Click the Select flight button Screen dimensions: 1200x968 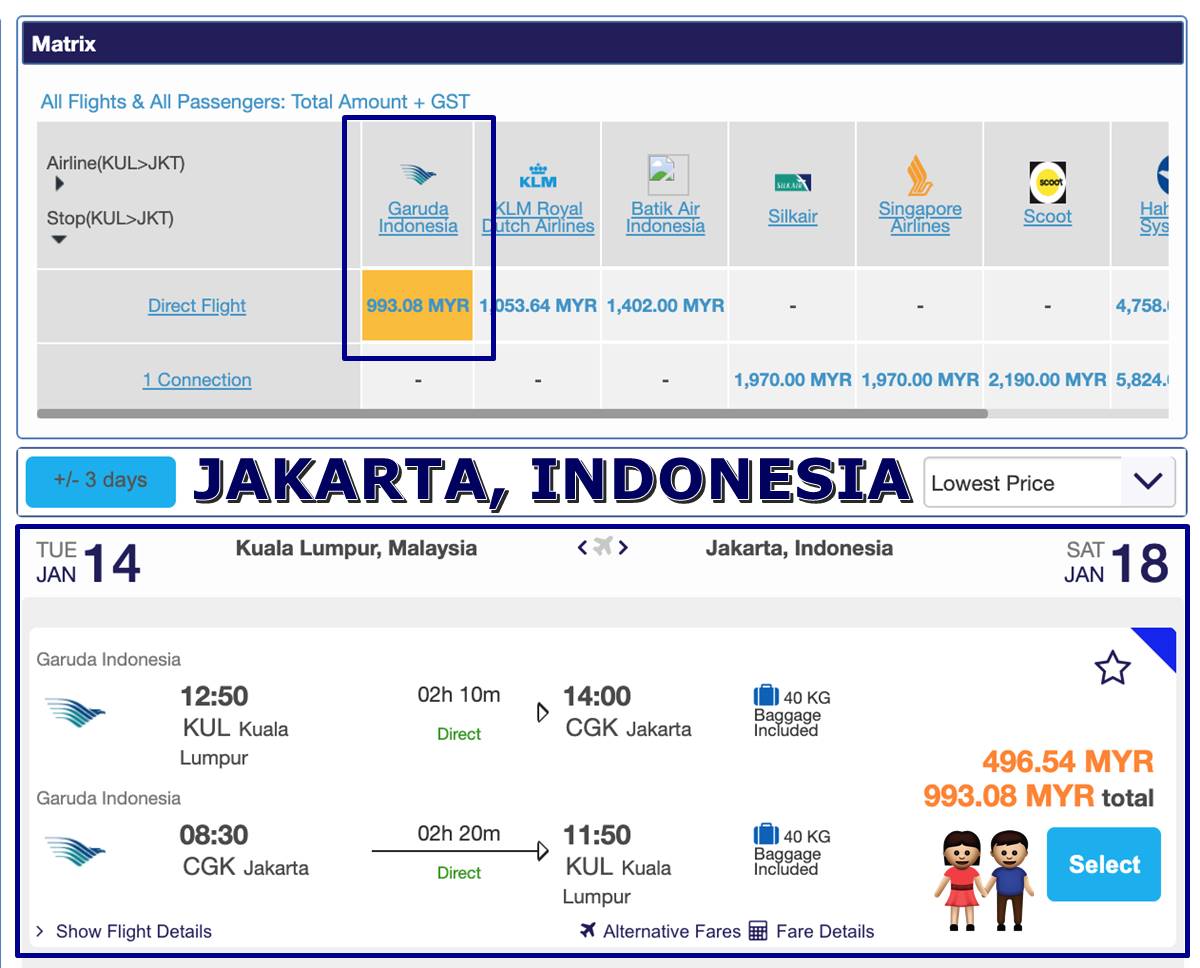point(1104,864)
